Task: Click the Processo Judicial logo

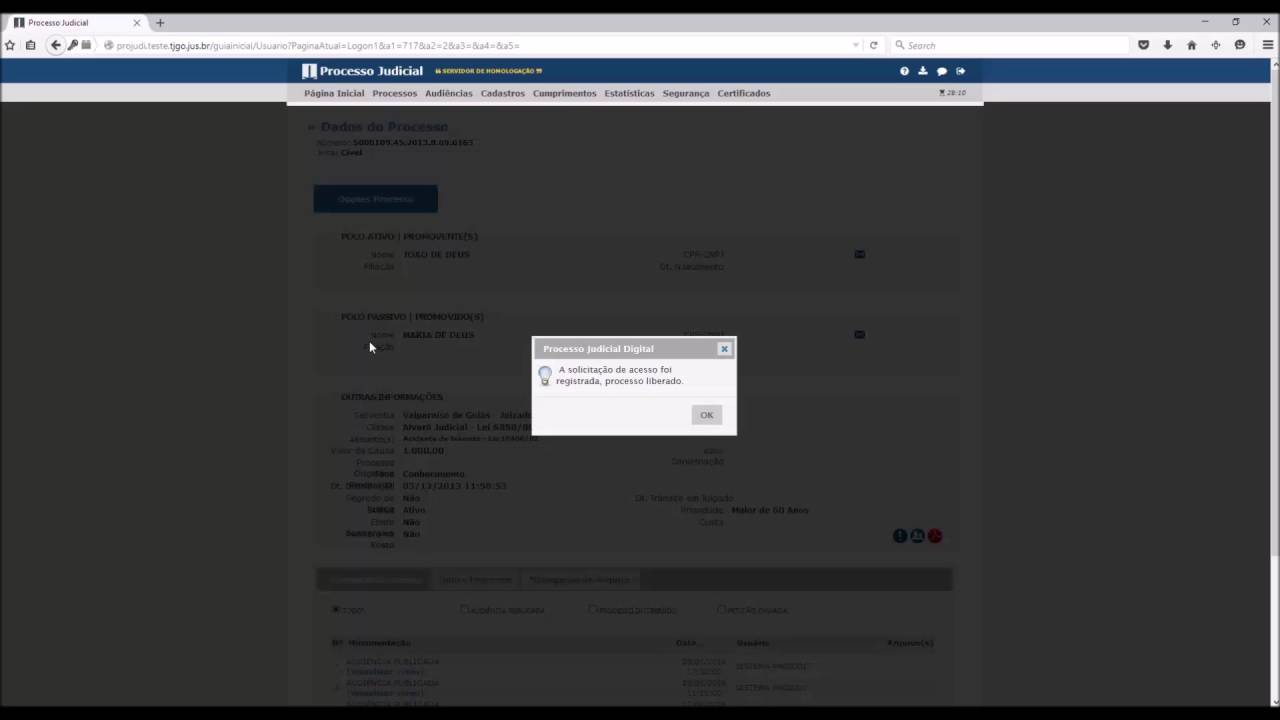Action: (362, 71)
